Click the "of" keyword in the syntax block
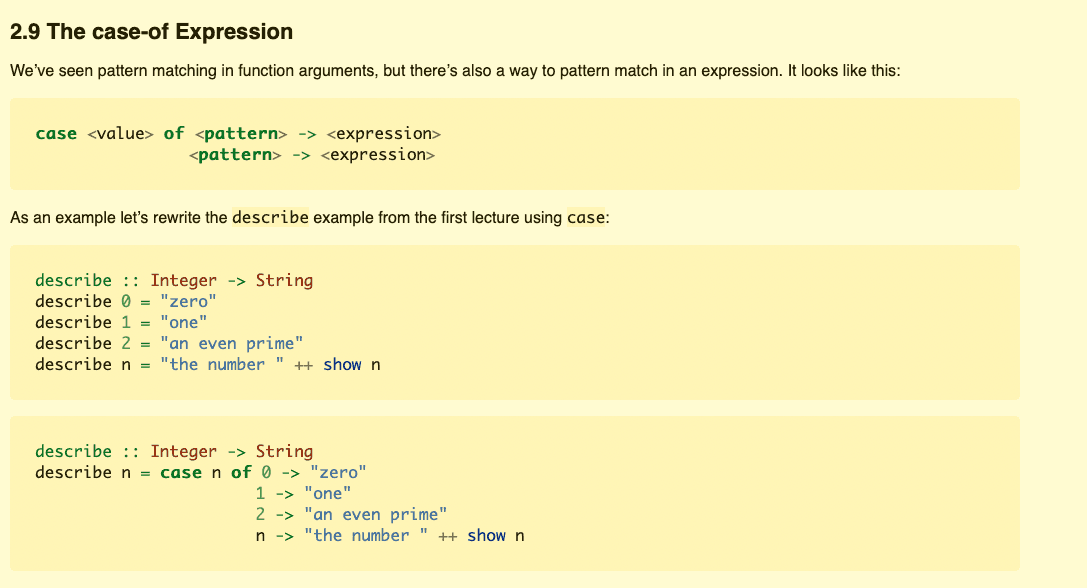The image size is (1087, 588). pyautogui.click(x=174, y=133)
